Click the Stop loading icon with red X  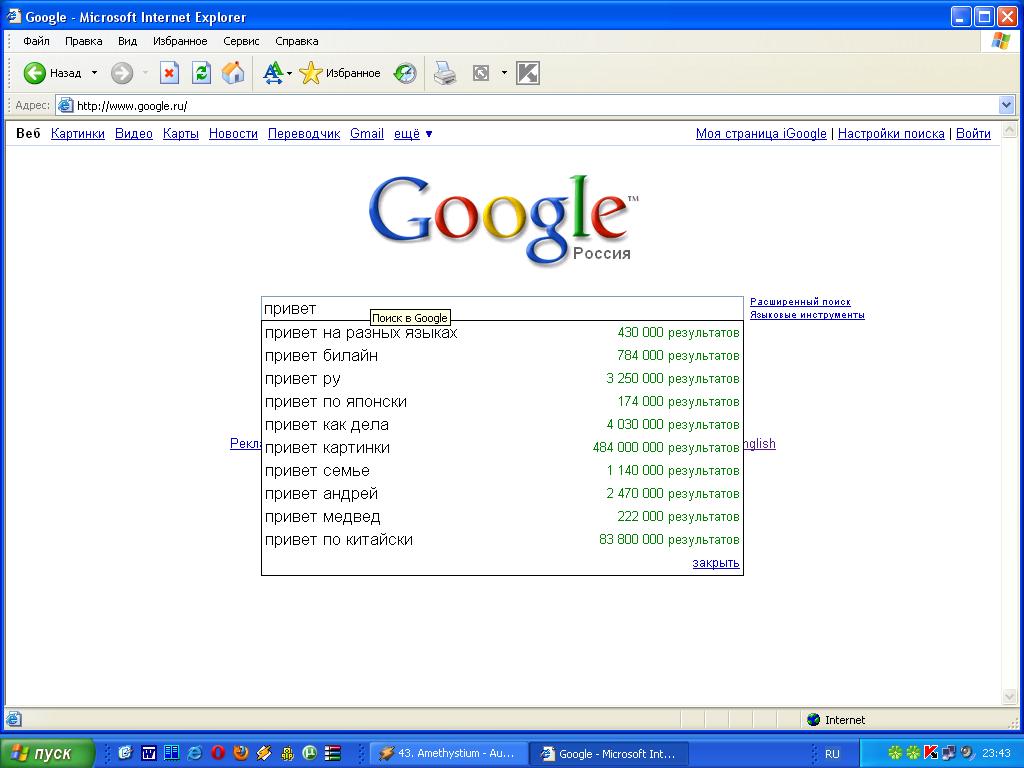(169, 73)
